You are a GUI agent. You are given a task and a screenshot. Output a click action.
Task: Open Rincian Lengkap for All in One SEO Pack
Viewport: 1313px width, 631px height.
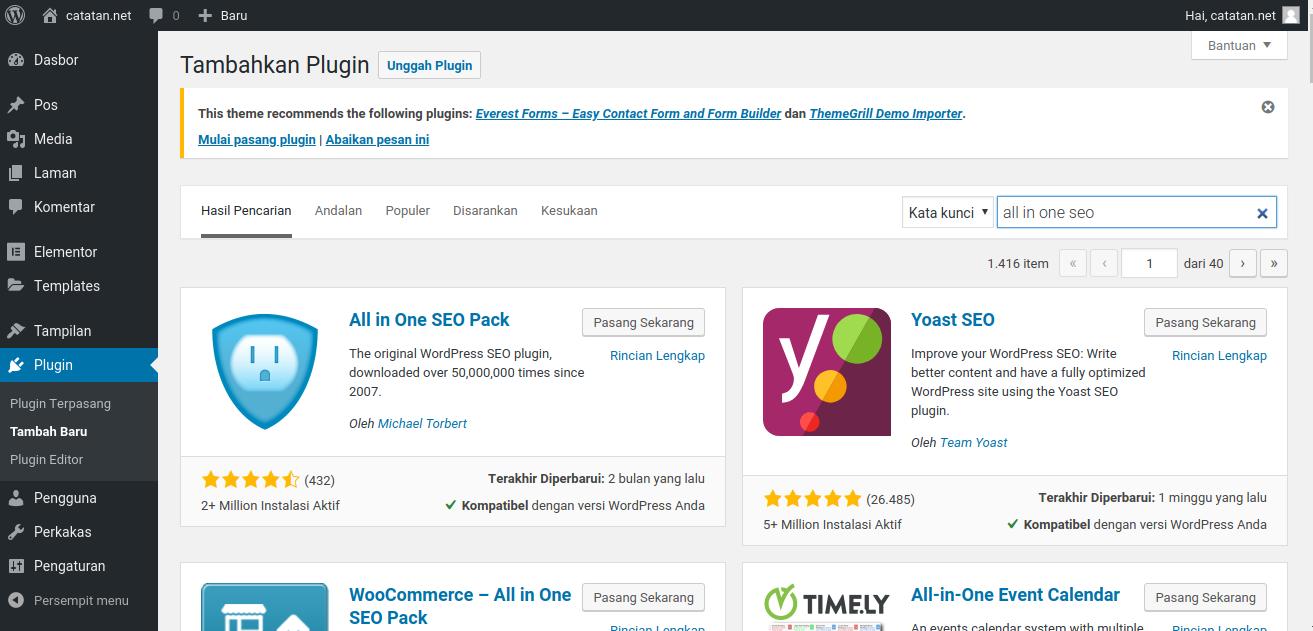[657, 355]
